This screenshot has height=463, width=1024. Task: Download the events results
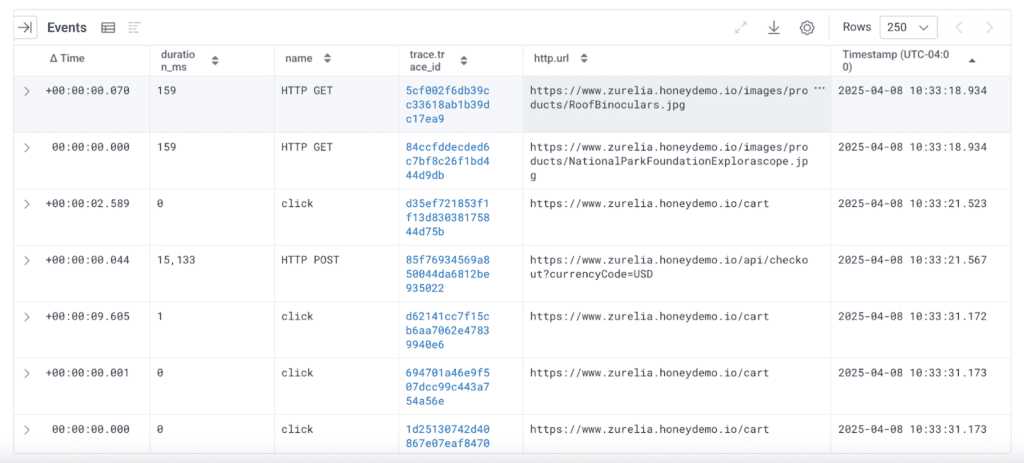pos(773,28)
